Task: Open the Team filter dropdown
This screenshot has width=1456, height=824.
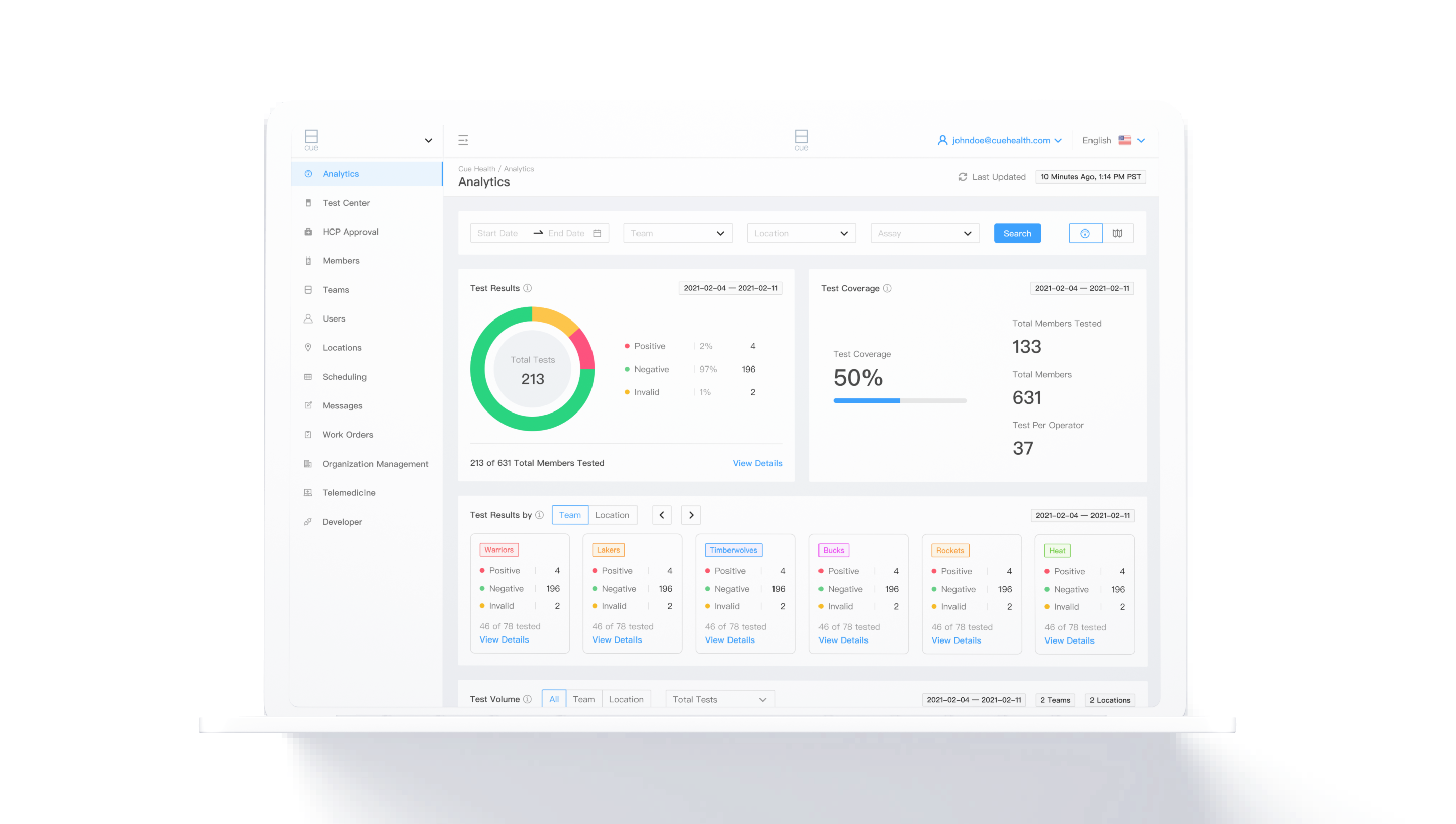Action: [677, 233]
